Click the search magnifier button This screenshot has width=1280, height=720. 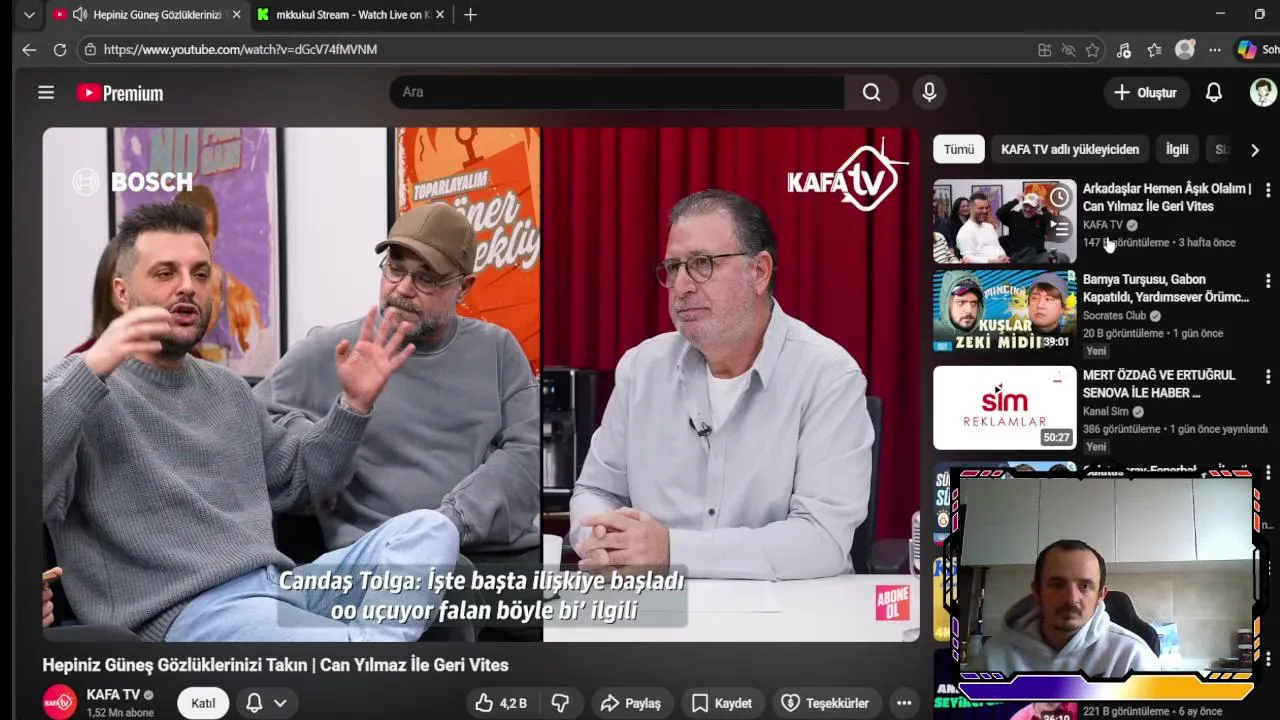click(x=871, y=92)
